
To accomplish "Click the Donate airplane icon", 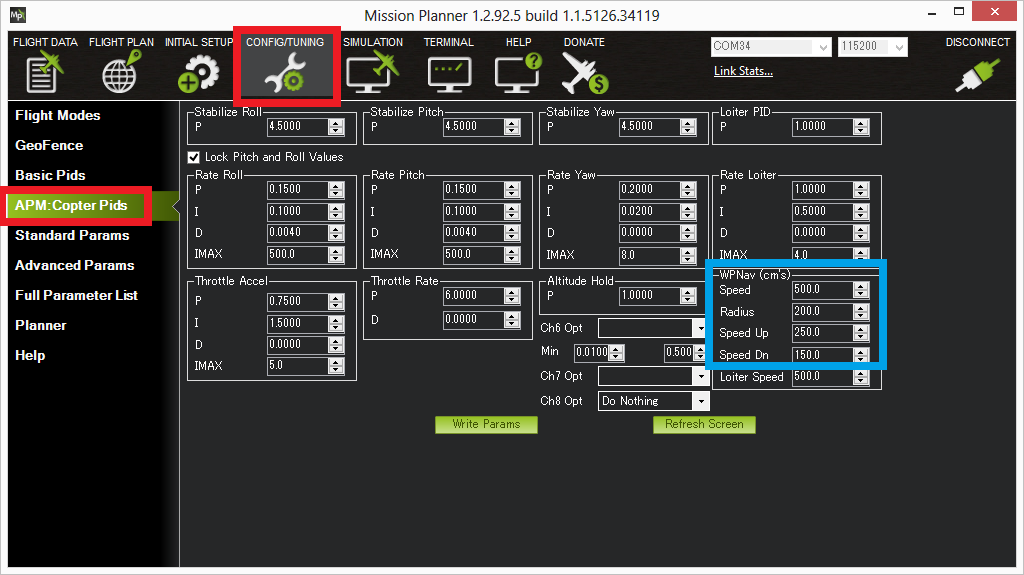I will [x=584, y=73].
